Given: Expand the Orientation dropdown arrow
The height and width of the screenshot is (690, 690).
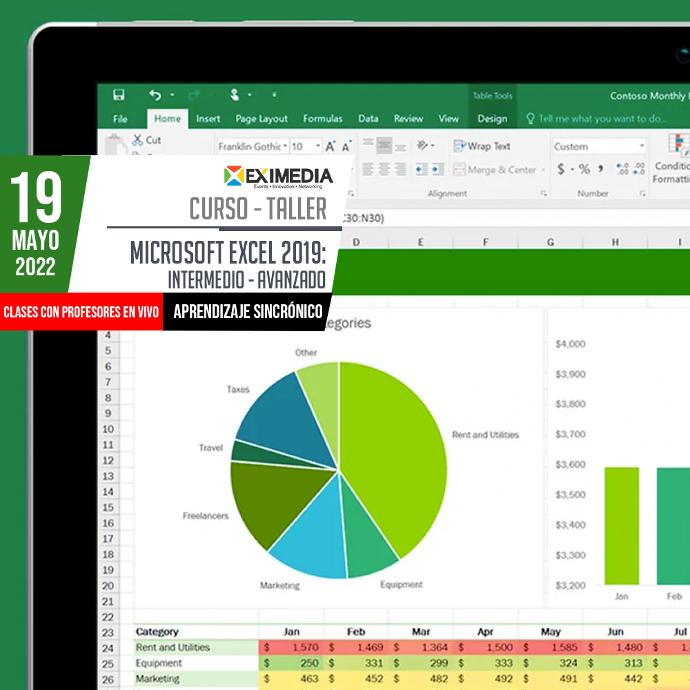Looking at the screenshot, I should tap(433, 145).
